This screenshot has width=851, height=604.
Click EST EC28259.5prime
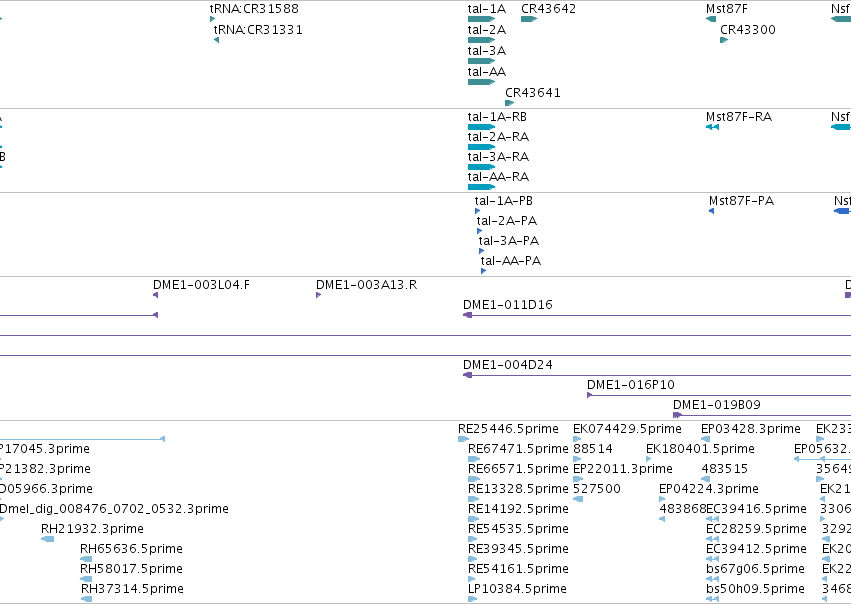coord(713,539)
